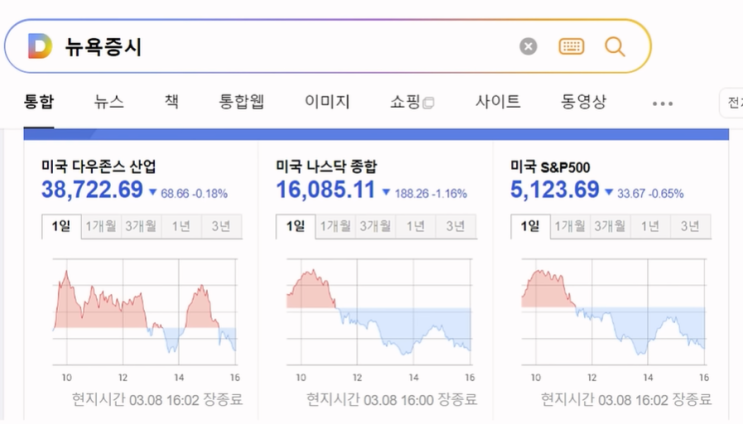Select 1개월 period for 나스닥 chart

(335, 226)
